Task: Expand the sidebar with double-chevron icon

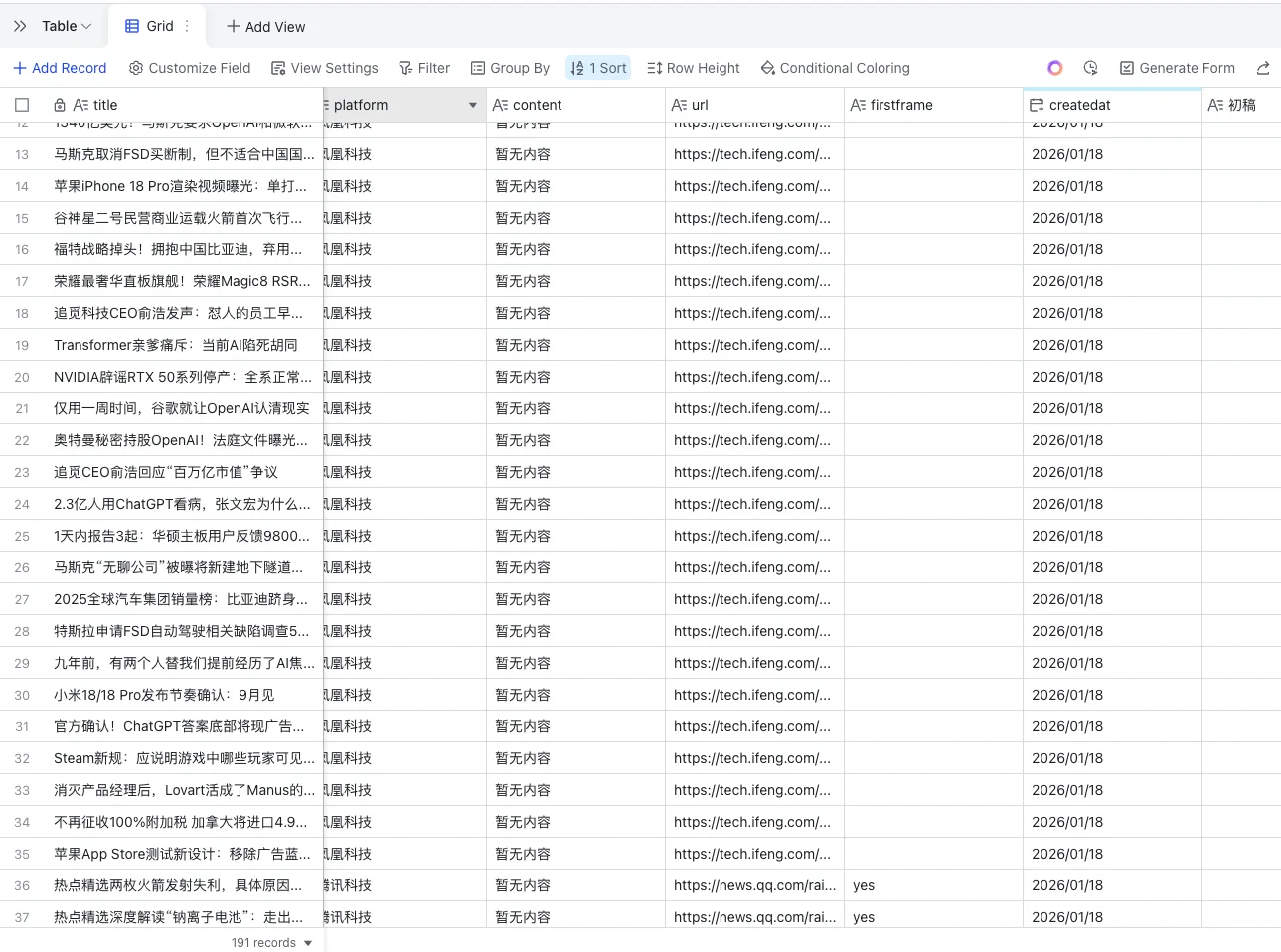Action: click(20, 26)
